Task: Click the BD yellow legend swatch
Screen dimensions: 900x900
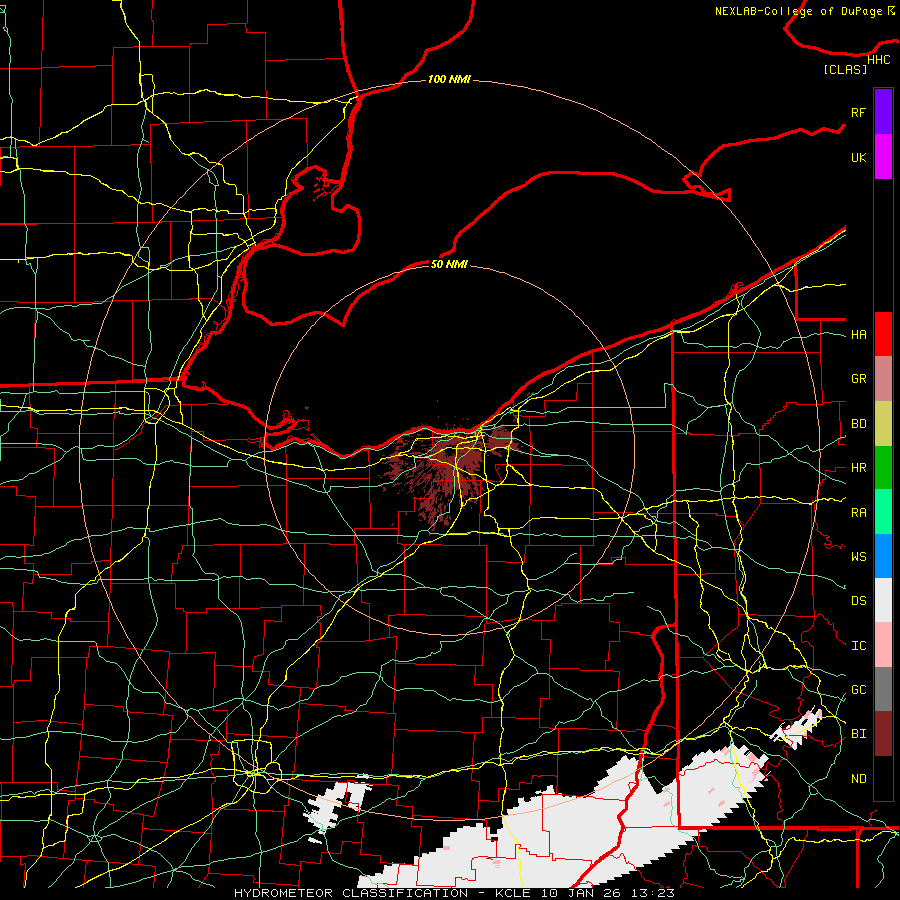Action: (883, 424)
